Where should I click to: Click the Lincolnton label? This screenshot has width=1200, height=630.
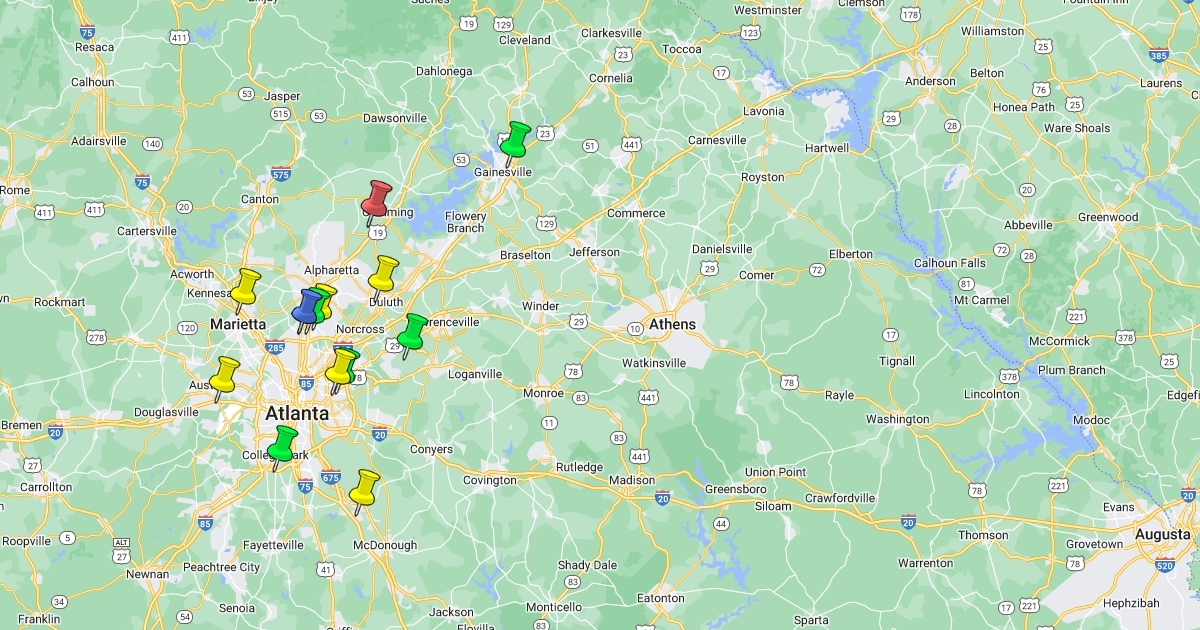[992, 394]
